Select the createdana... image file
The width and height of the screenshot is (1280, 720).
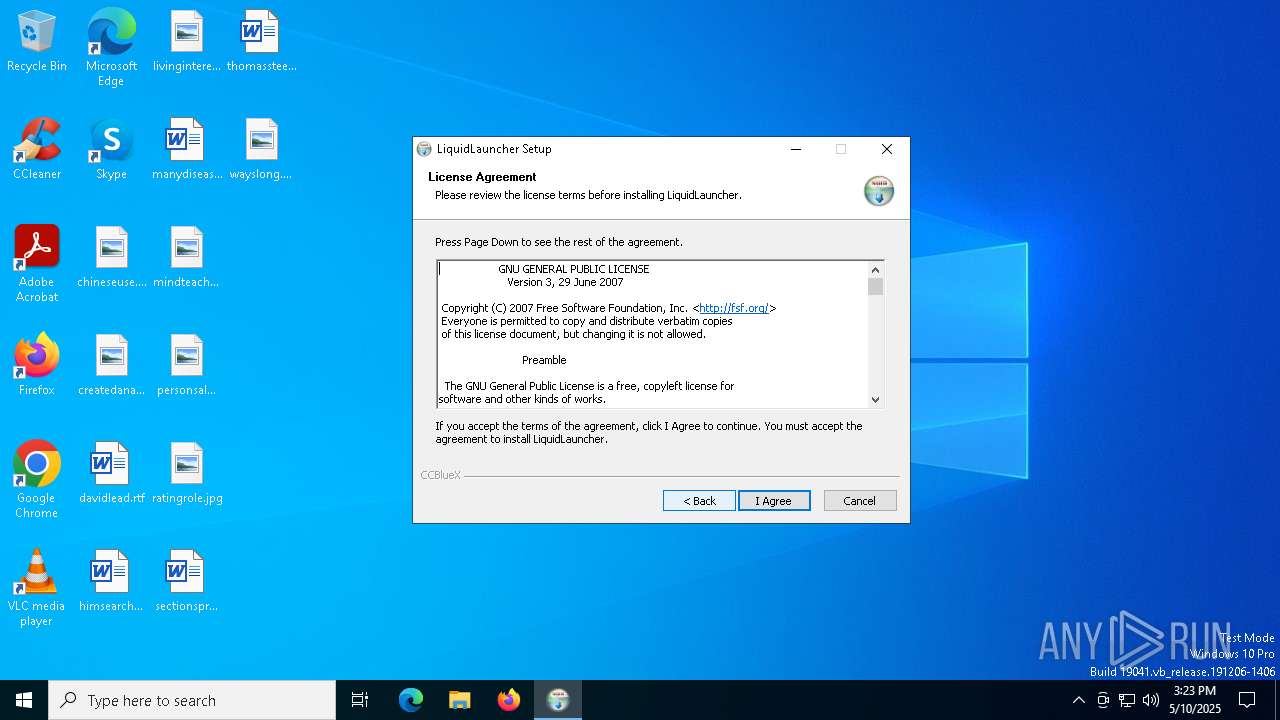(x=112, y=365)
